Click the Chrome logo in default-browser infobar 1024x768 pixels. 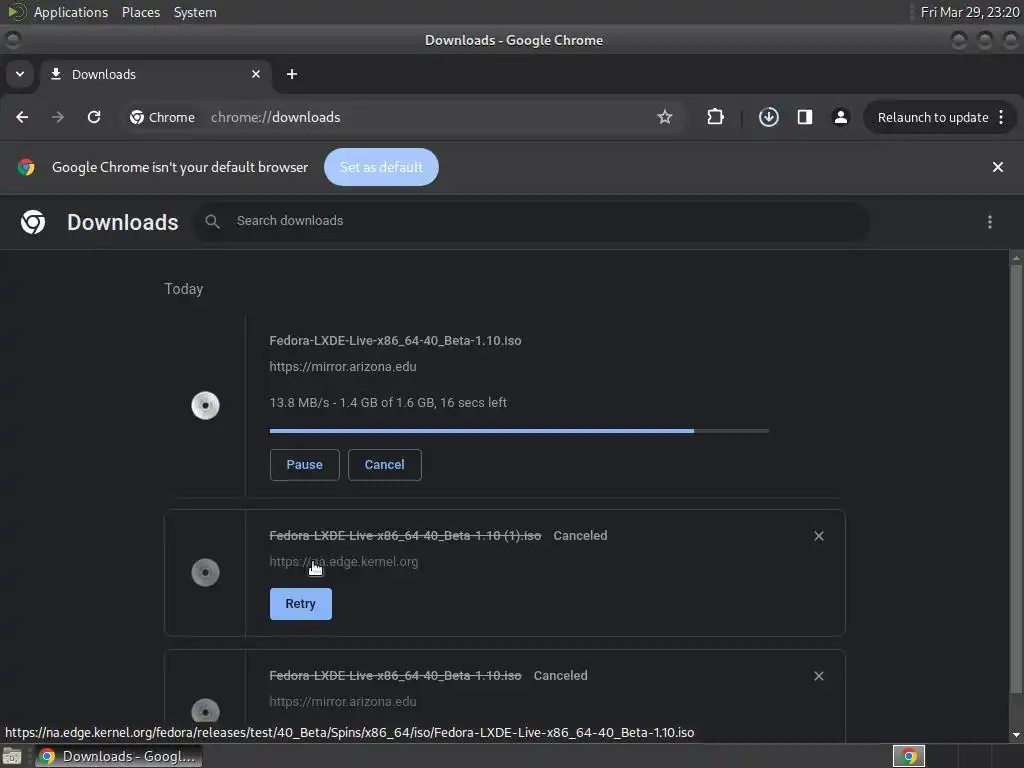pyautogui.click(x=26, y=167)
